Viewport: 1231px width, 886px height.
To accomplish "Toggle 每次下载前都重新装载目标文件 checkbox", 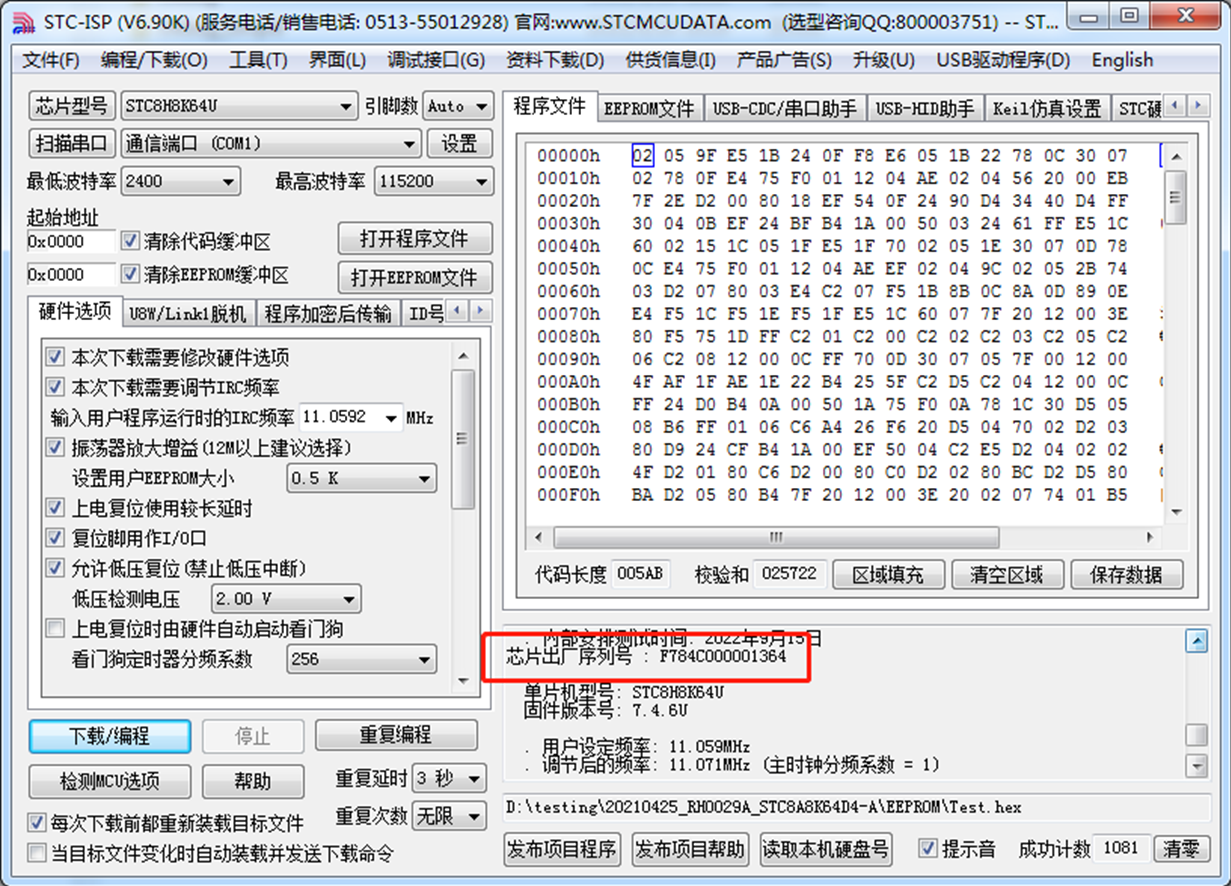I will (x=37, y=824).
